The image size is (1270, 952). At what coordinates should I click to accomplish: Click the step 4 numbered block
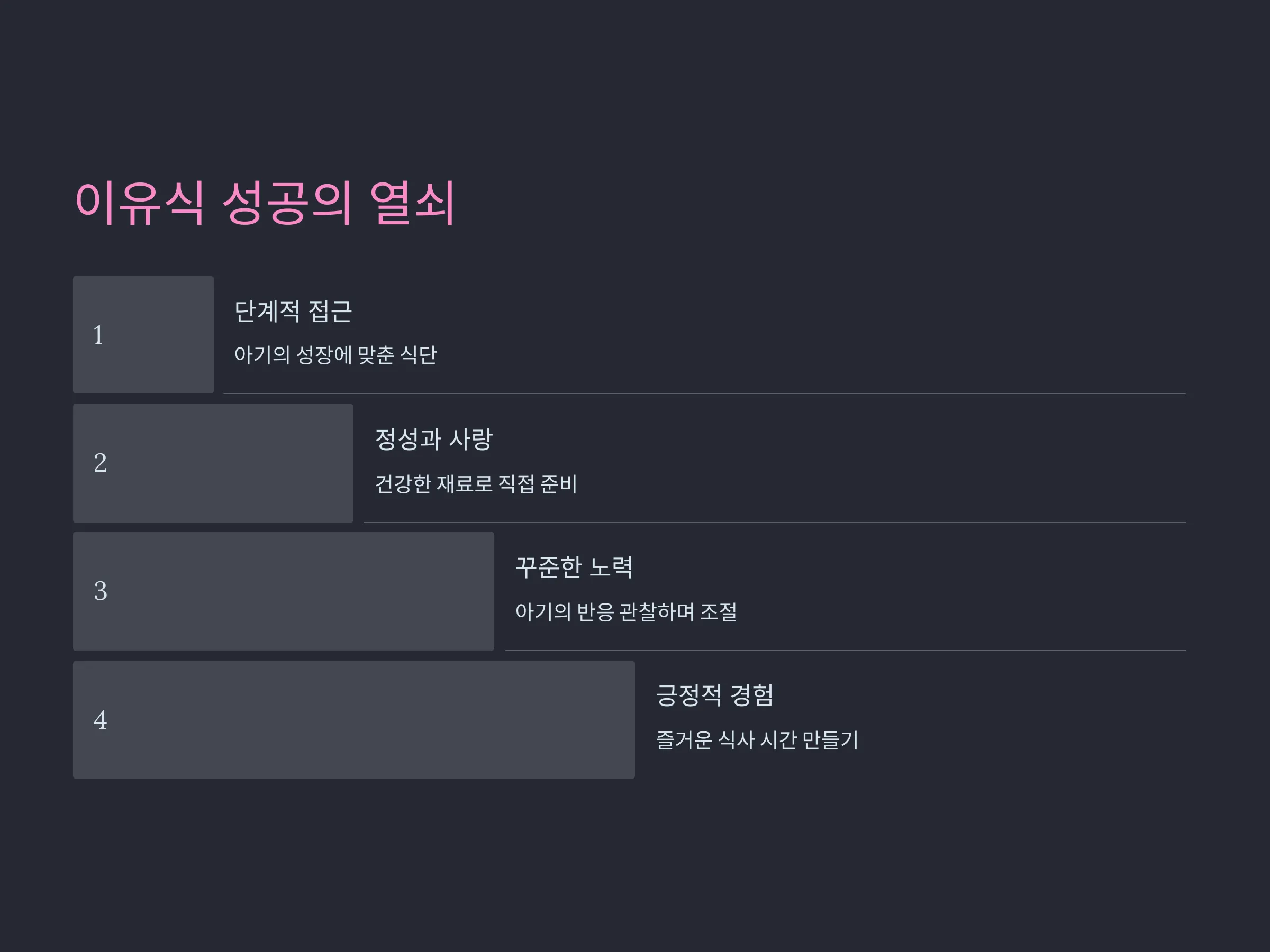(x=353, y=720)
